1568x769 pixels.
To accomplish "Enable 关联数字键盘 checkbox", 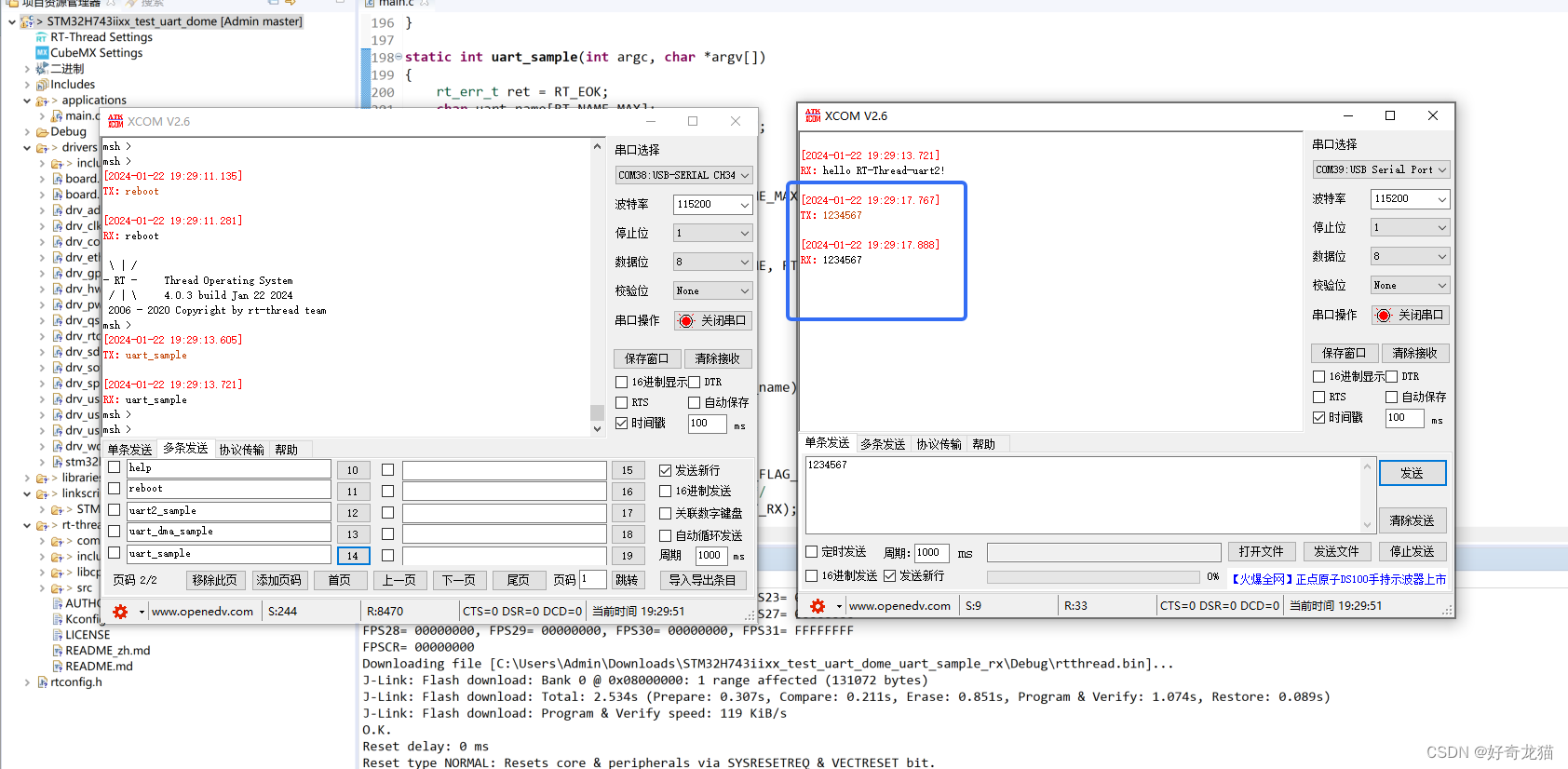I will click(665, 513).
